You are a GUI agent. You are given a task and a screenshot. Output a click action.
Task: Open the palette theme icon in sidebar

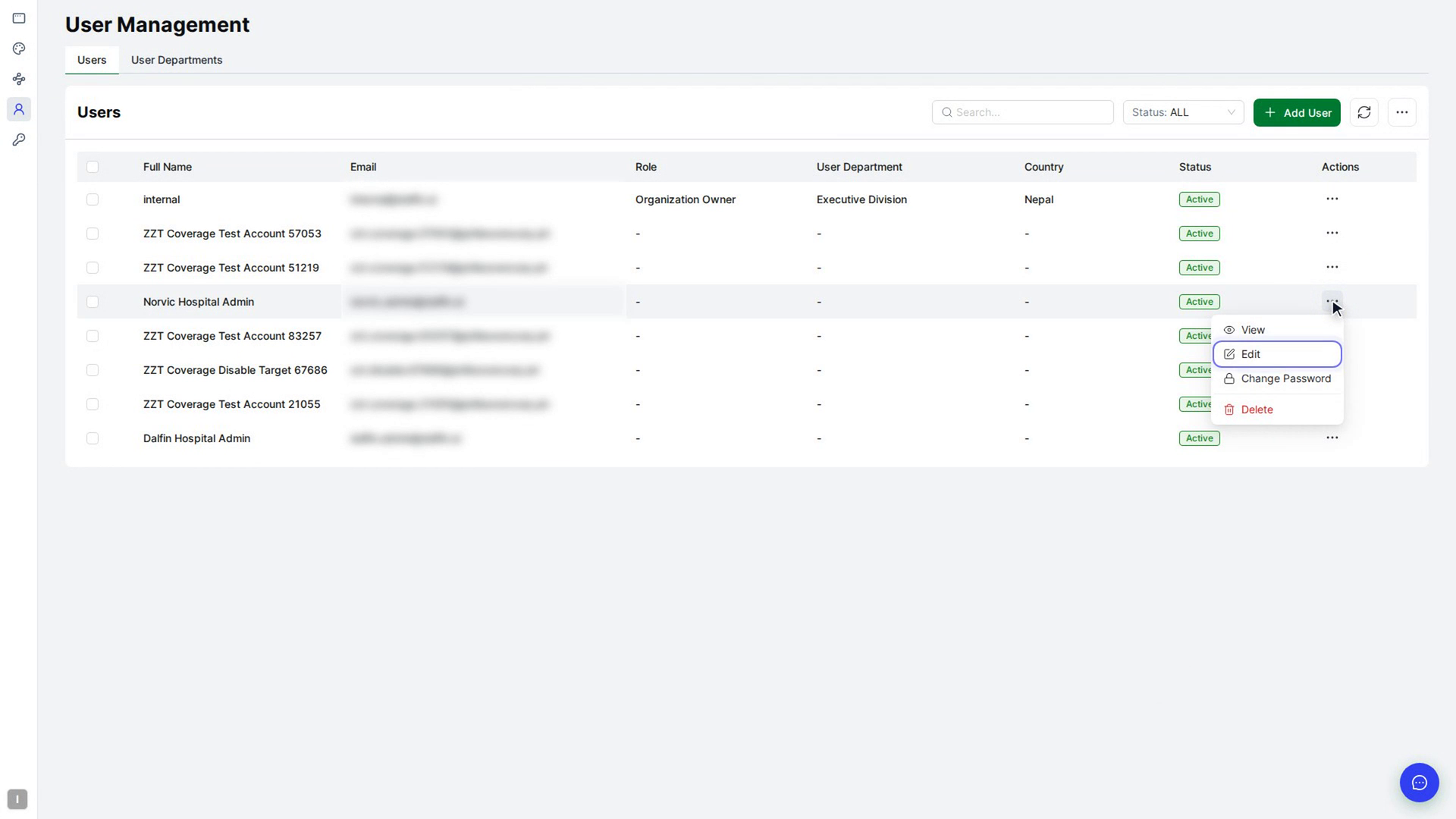(19, 49)
